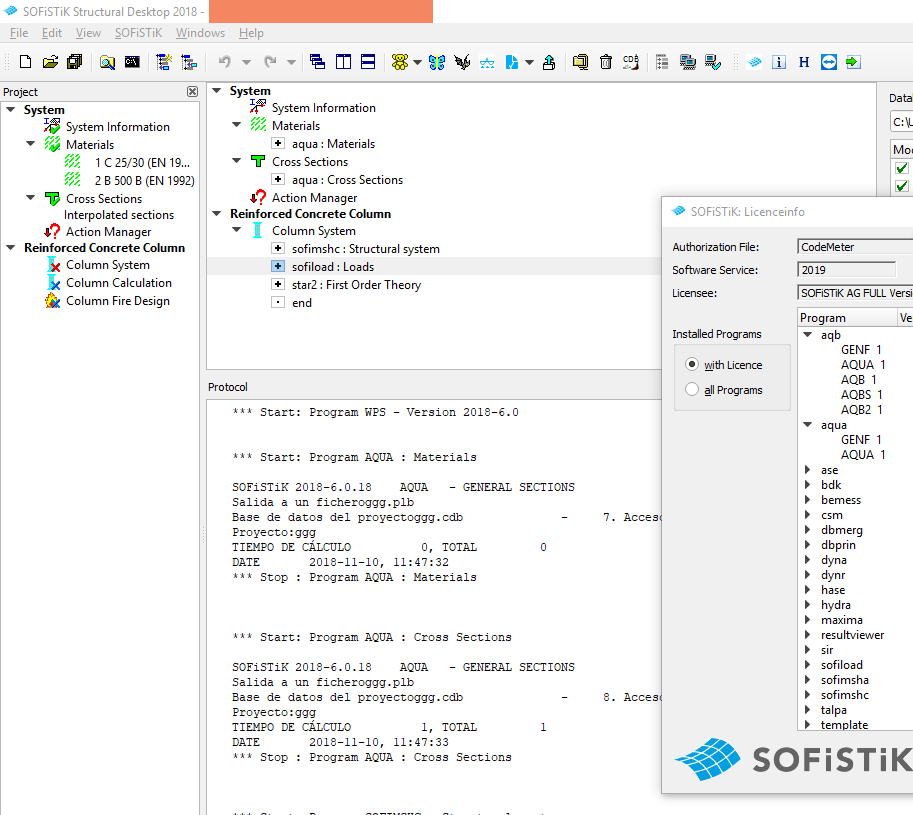
Task: Click the save all disks icon
Action: coord(75,62)
